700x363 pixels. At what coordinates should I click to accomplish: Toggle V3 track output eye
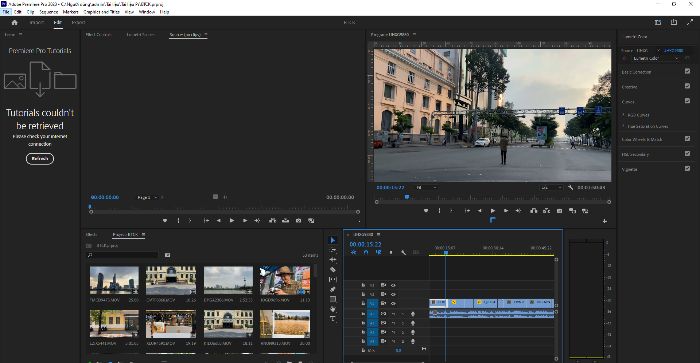point(393,285)
